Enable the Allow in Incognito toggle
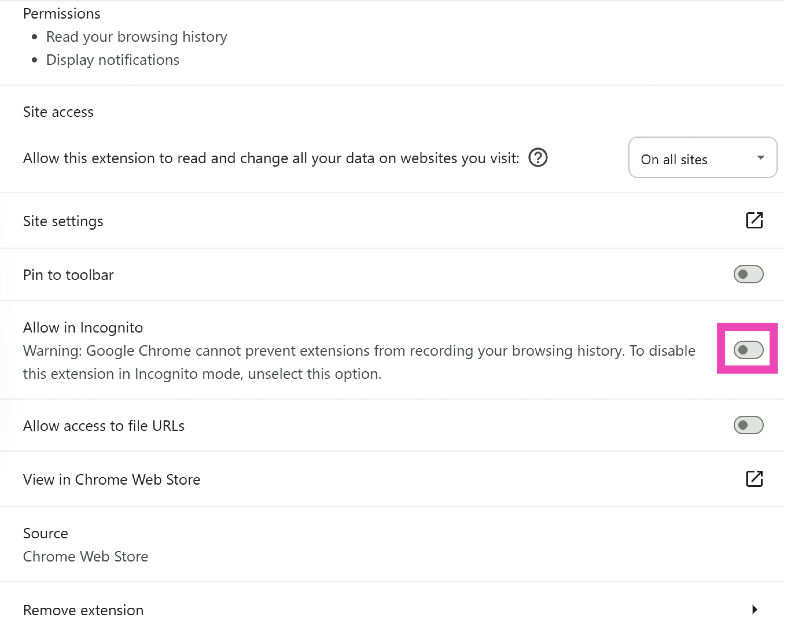This screenshot has height=628, width=791. tap(748, 350)
